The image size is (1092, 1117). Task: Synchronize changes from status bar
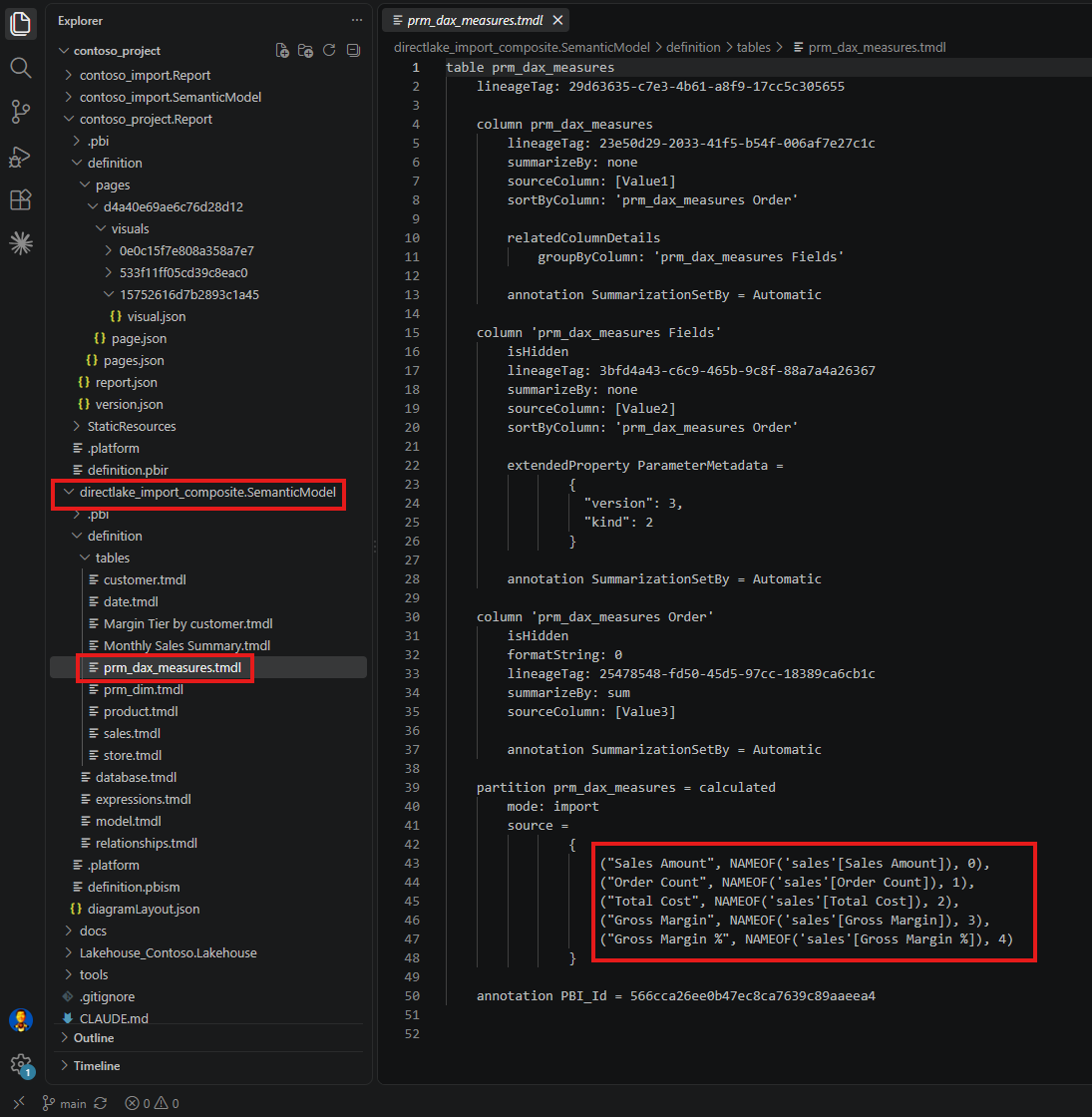coord(101,1103)
